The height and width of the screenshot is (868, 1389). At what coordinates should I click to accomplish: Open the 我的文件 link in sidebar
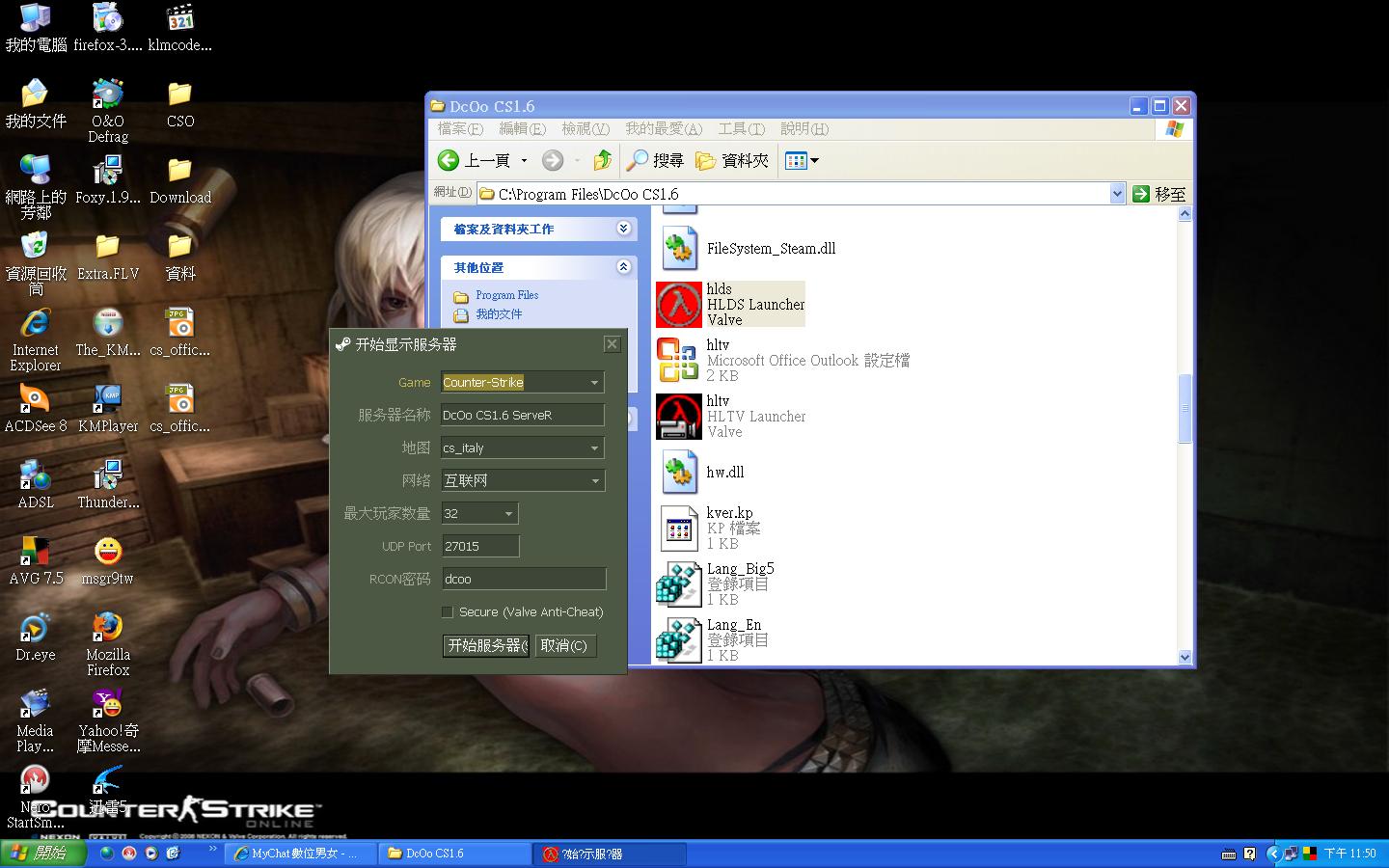click(499, 314)
